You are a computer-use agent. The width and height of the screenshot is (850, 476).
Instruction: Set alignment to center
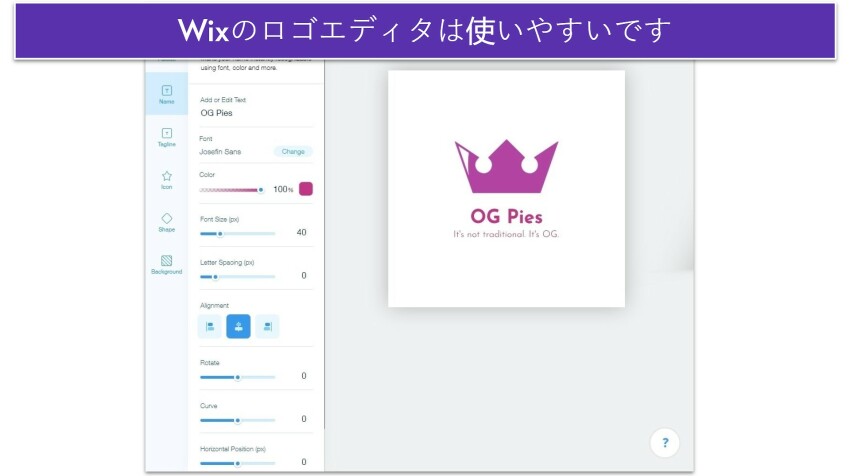[238, 326]
